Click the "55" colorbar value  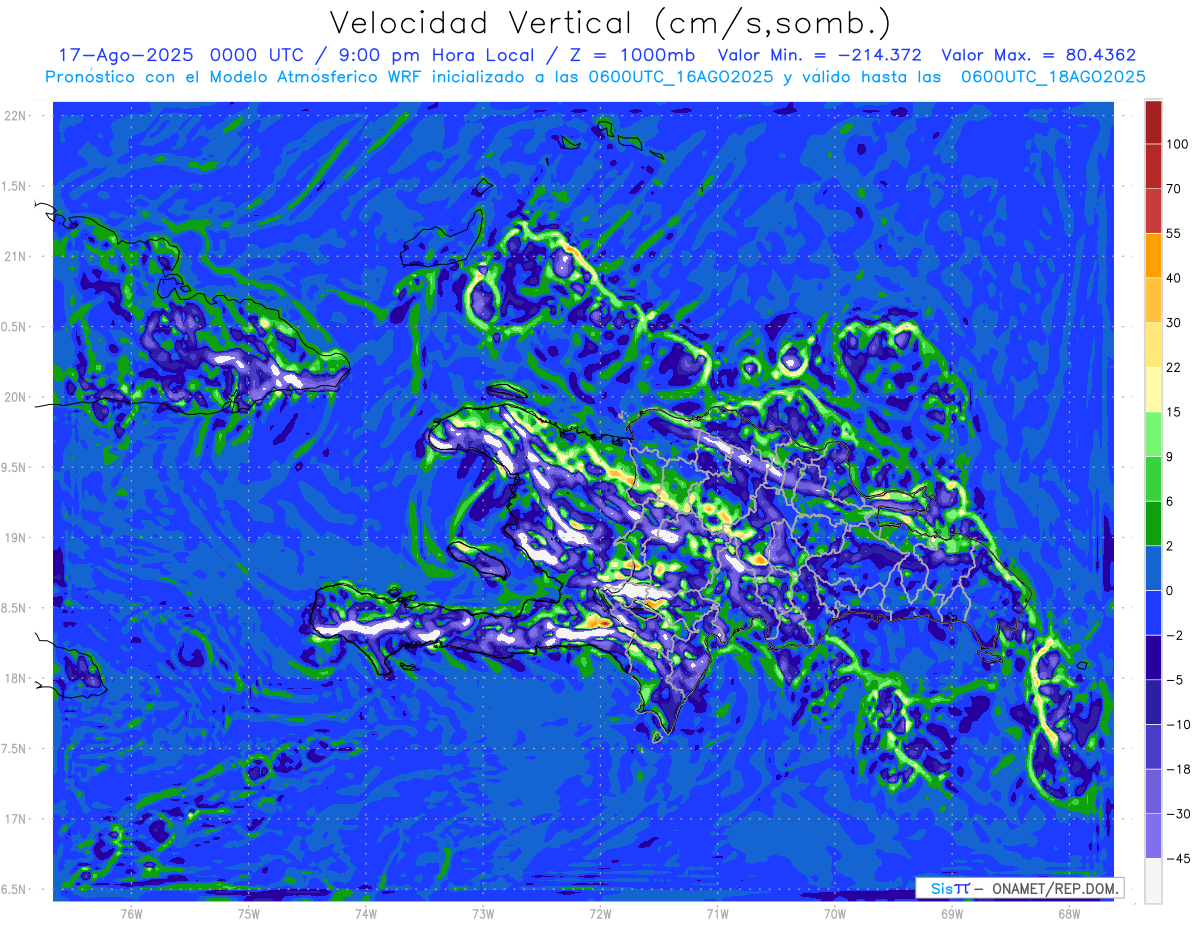tap(1174, 233)
